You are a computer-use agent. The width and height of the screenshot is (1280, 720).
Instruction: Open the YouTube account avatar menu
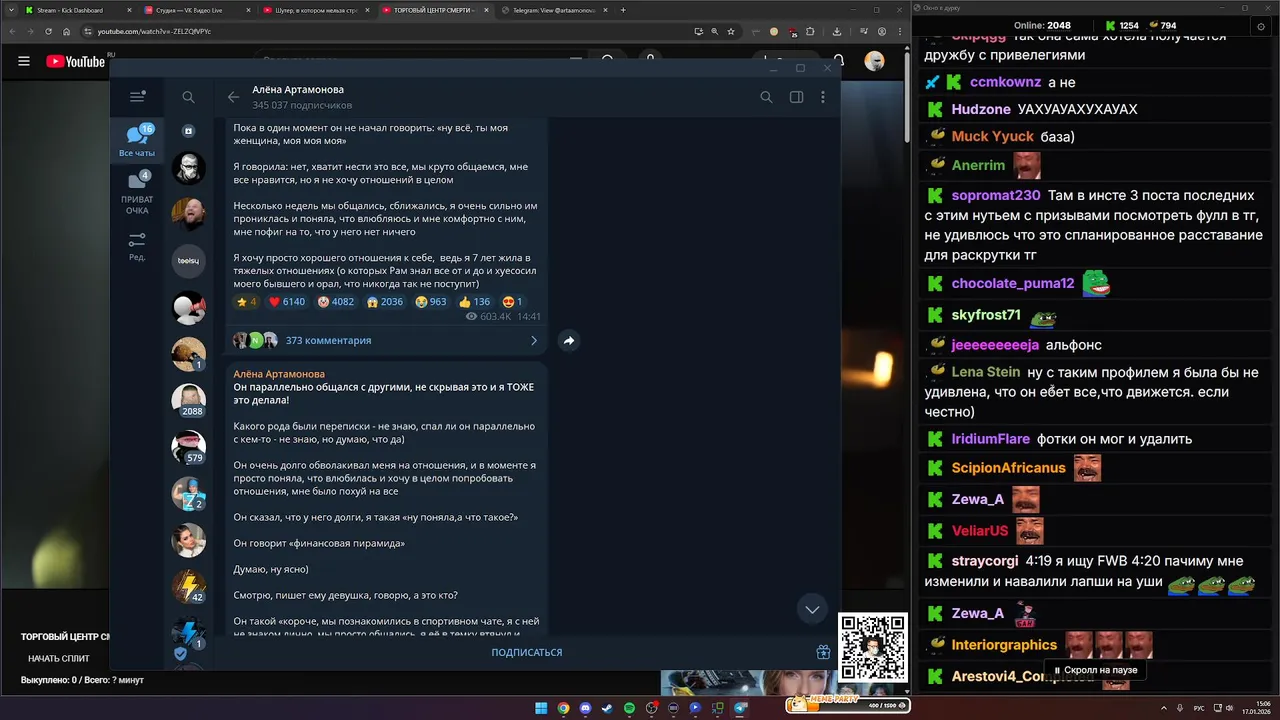coord(874,61)
